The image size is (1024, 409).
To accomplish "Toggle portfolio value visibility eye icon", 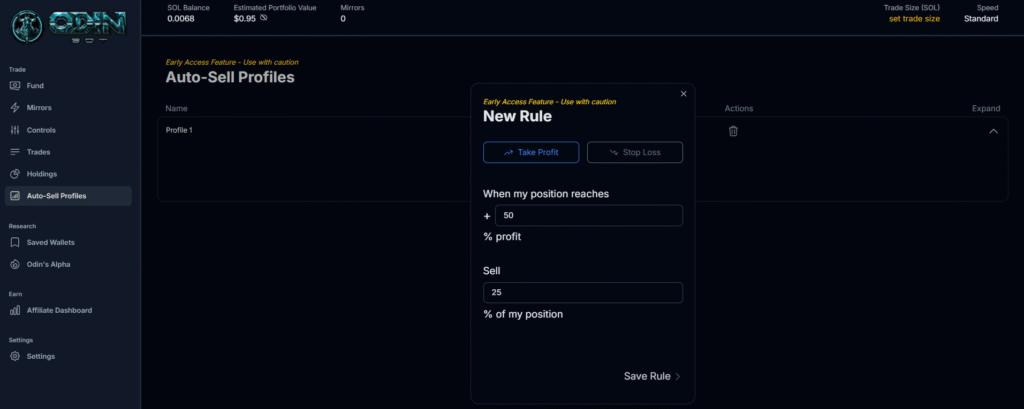I will [x=263, y=19].
